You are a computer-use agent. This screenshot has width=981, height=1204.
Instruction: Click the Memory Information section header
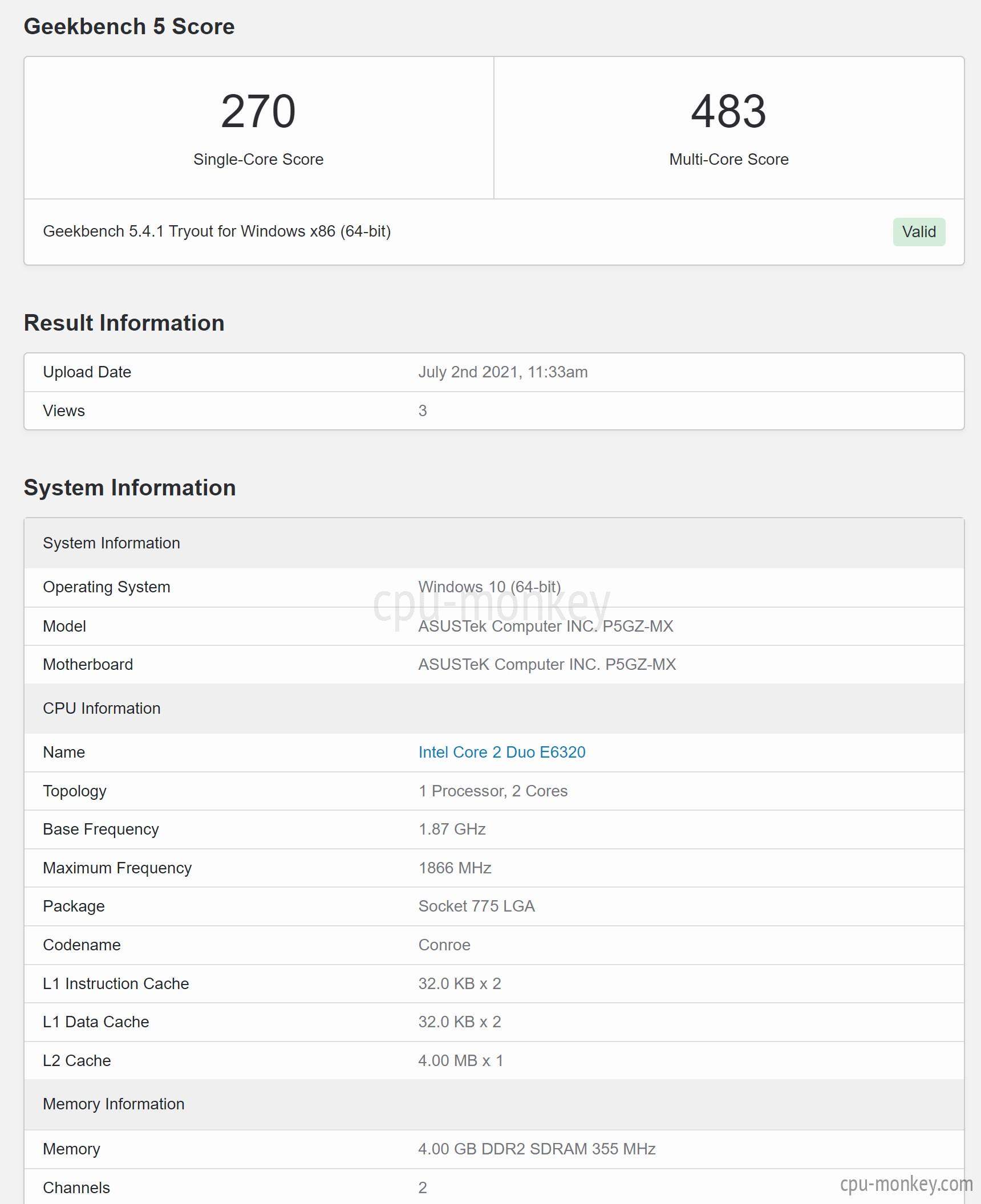pos(494,1104)
